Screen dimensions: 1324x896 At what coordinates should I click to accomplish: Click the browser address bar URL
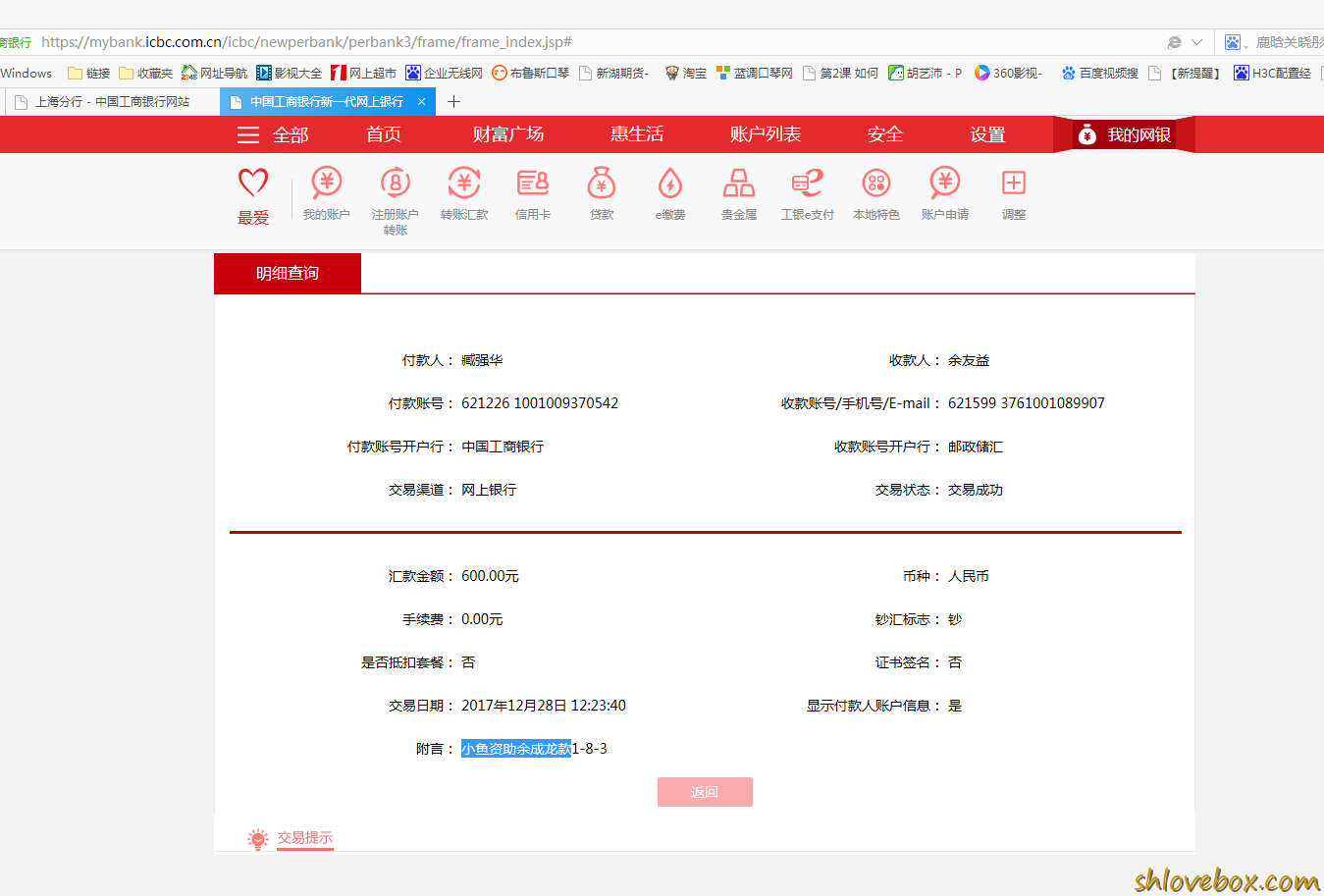[x=306, y=42]
